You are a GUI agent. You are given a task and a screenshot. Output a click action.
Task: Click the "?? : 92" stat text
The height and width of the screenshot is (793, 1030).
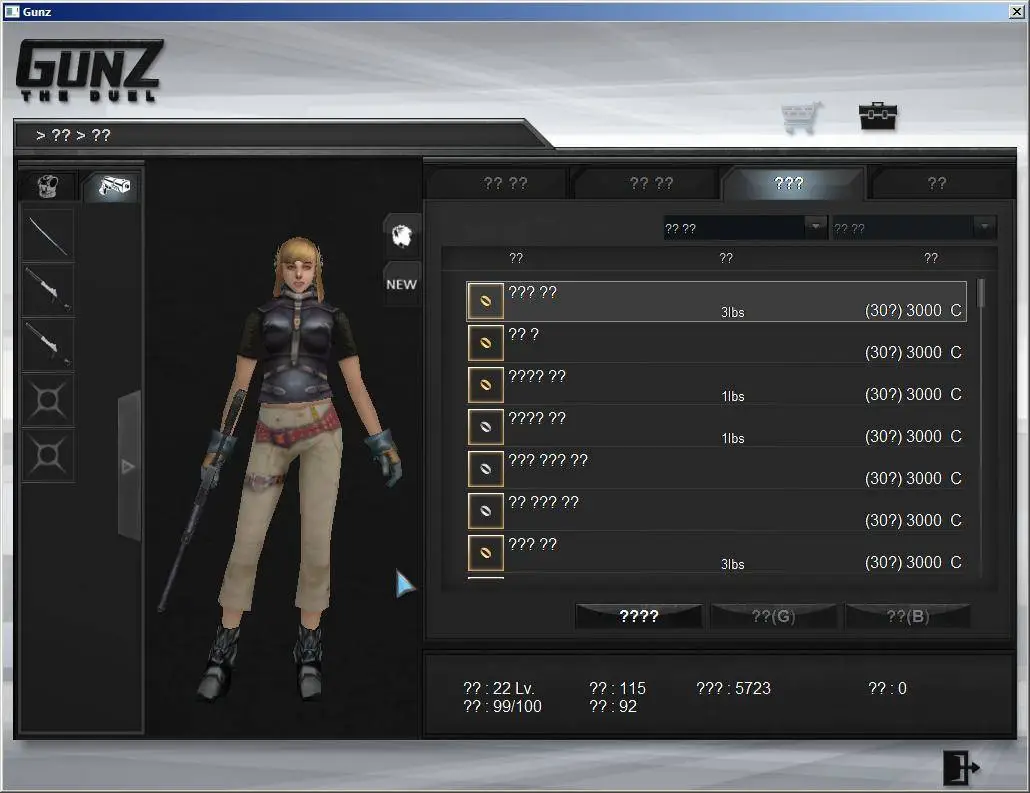pos(613,706)
